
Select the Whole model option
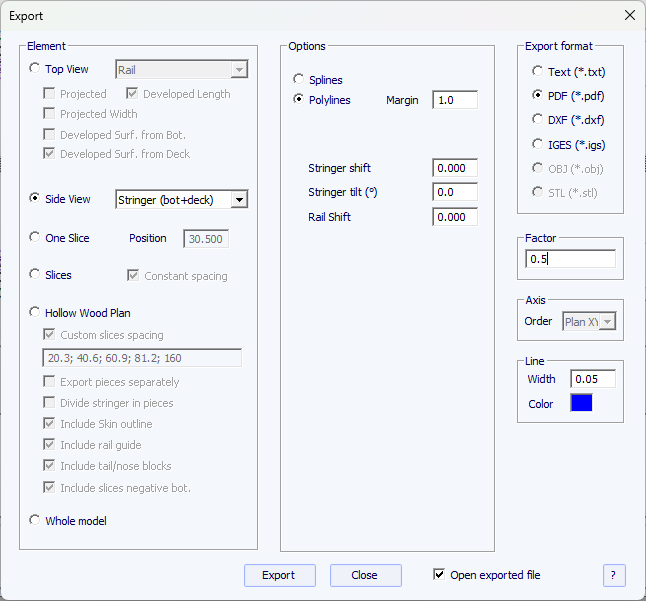point(36,520)
